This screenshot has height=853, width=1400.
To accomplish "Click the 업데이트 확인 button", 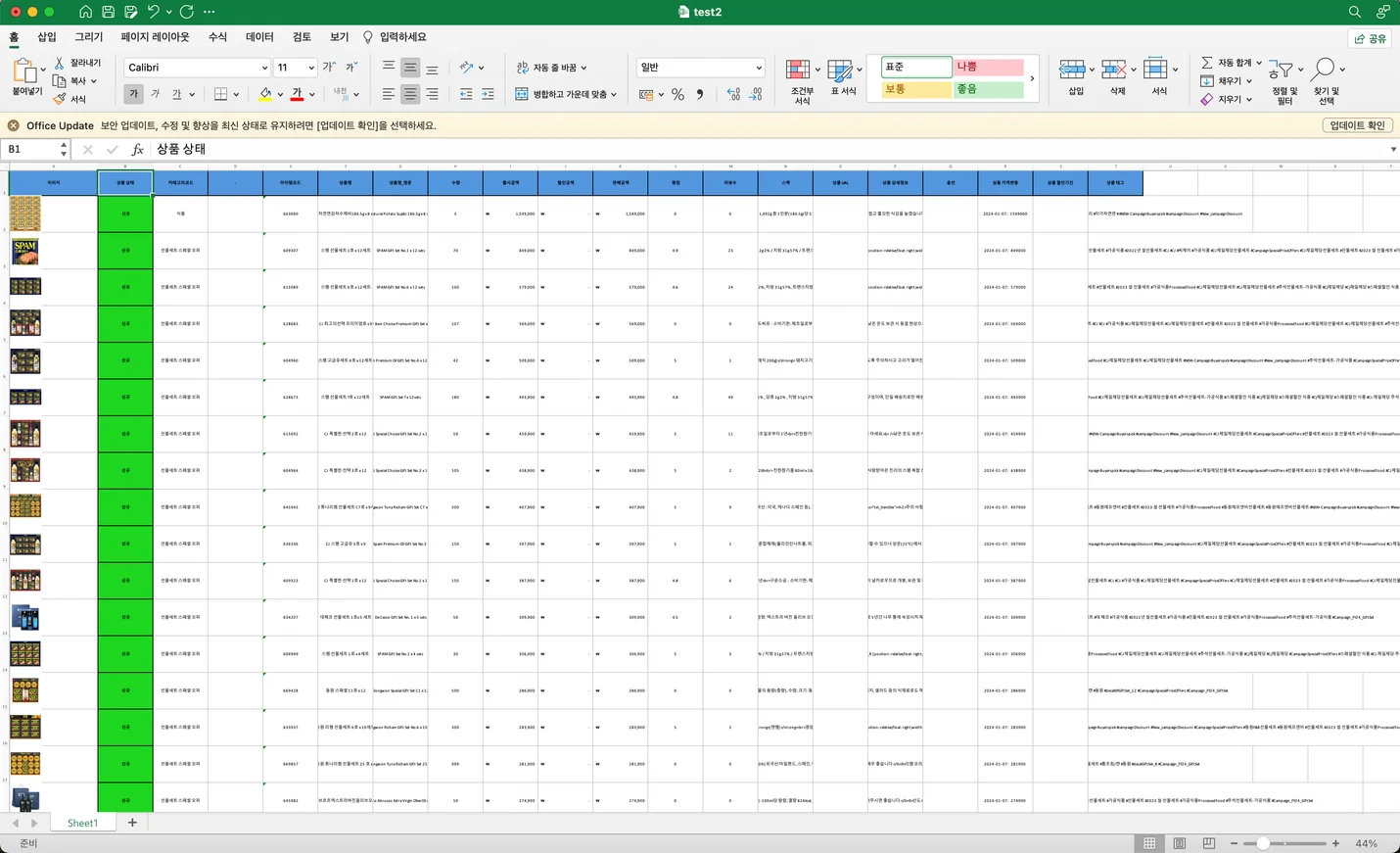I will point(1356,125).
